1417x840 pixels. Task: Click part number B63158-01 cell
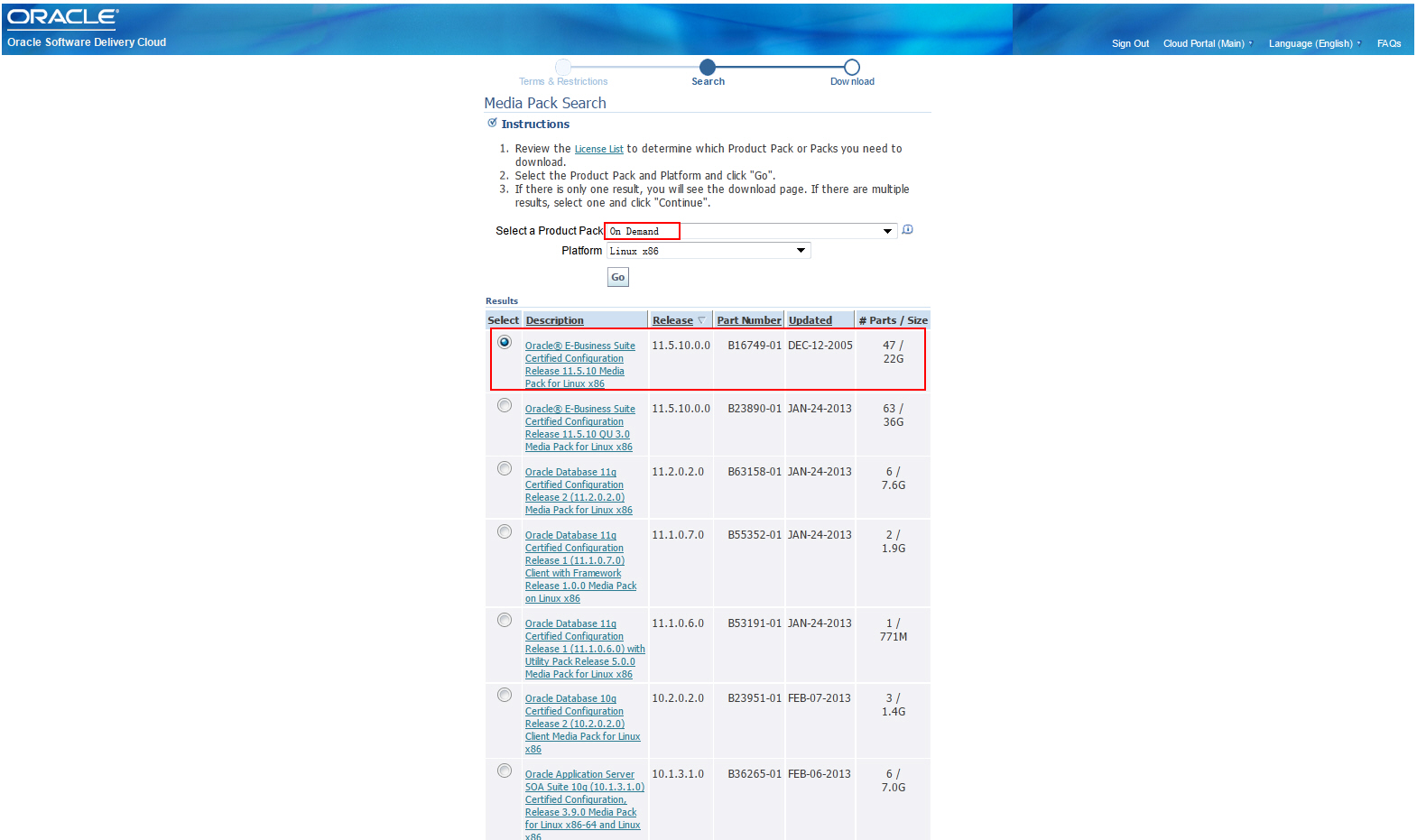(x=755, y=472)
